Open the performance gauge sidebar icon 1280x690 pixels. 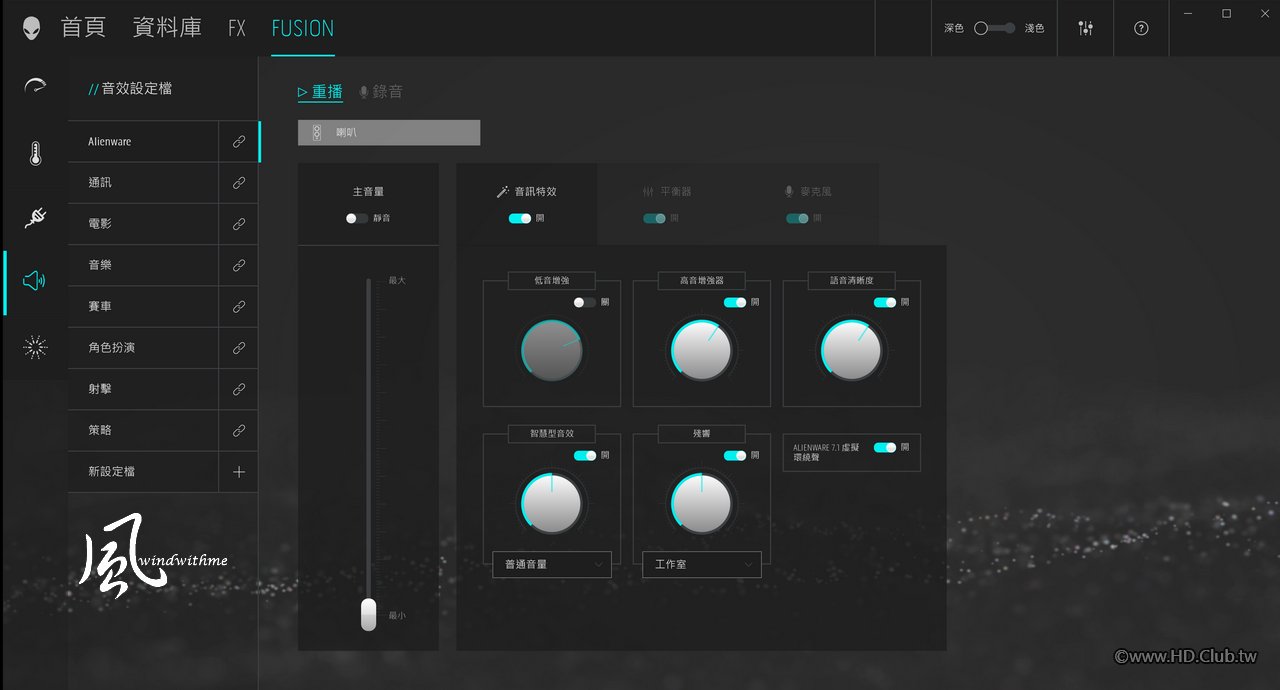(35, 86)
